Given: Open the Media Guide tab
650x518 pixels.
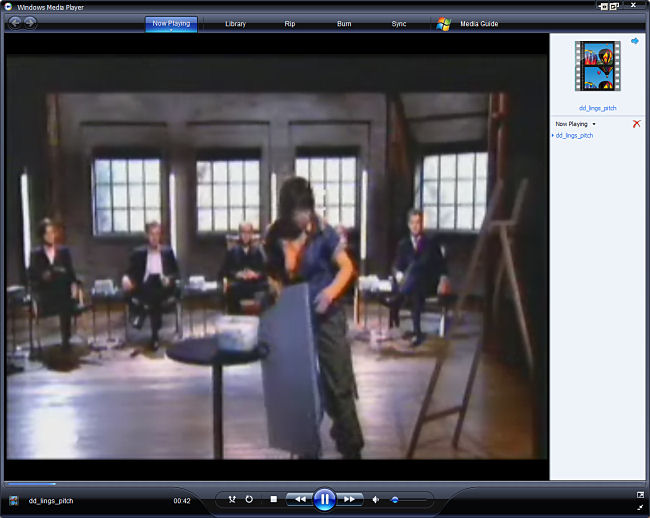Looking at the screenshot, I should 479,24.
